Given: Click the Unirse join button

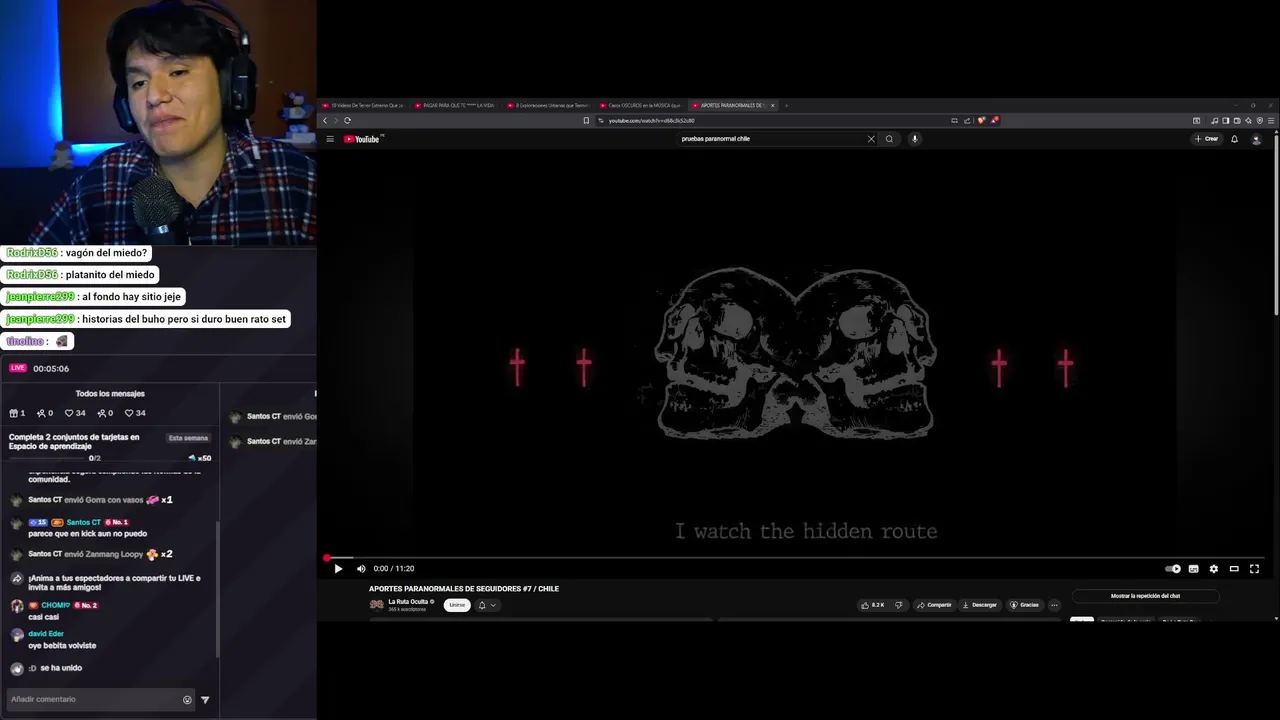Looking at the screenshot, I should [x=457, y=605].
